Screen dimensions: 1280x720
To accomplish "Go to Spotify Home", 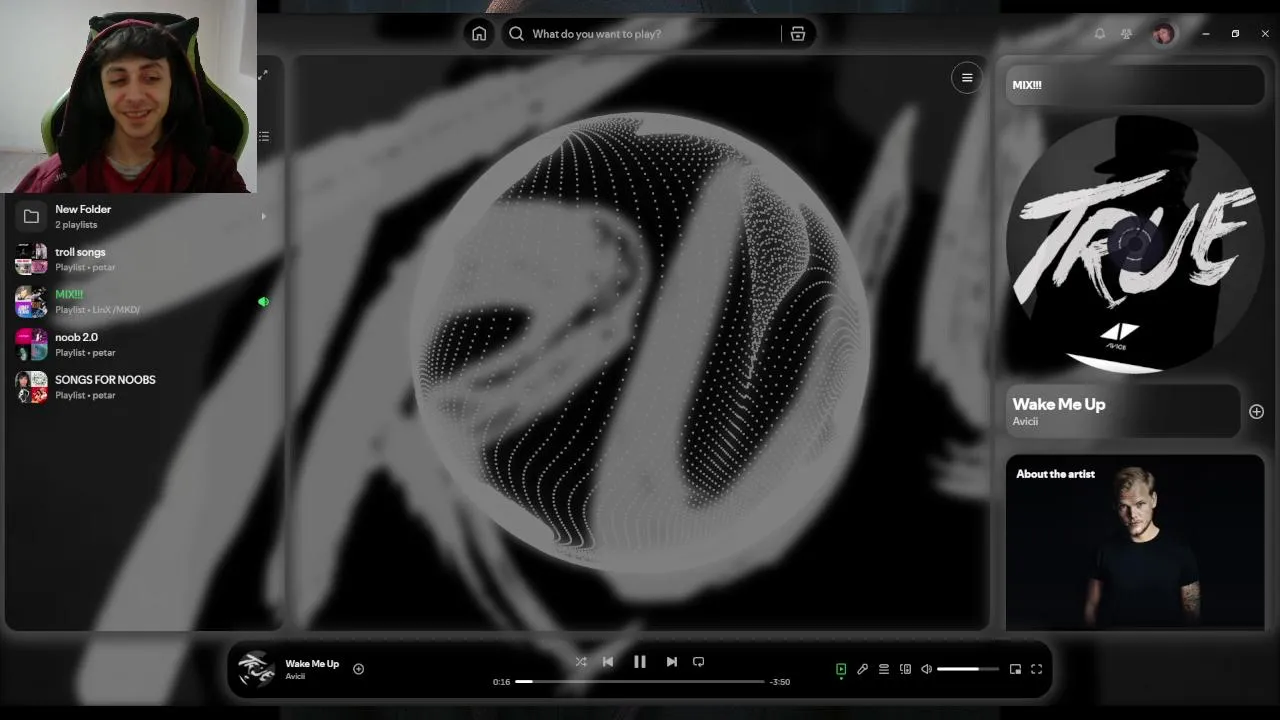I will (x=479, y=34).
